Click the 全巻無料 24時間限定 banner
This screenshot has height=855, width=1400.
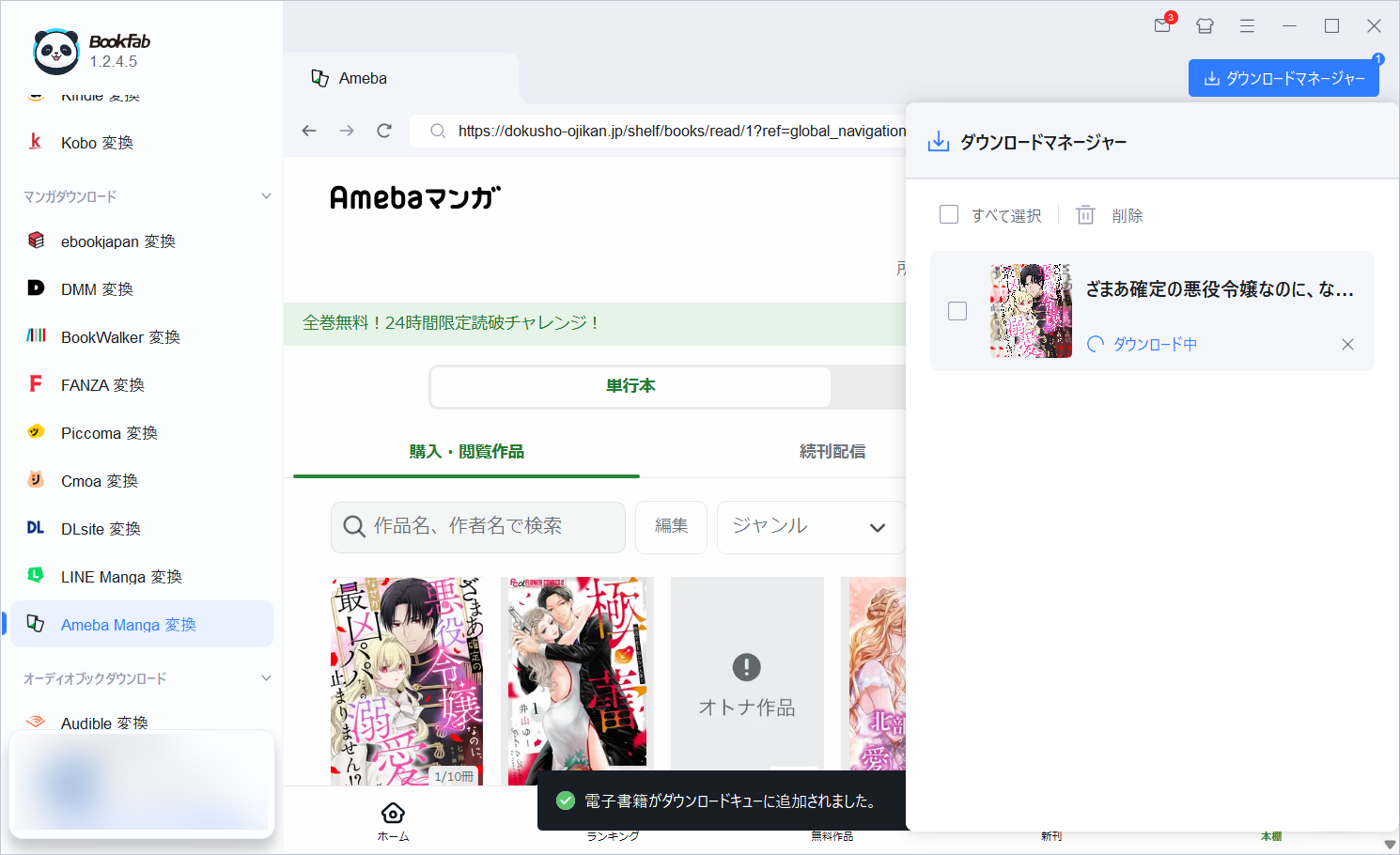pyautogui.click(x=595, y=323)
